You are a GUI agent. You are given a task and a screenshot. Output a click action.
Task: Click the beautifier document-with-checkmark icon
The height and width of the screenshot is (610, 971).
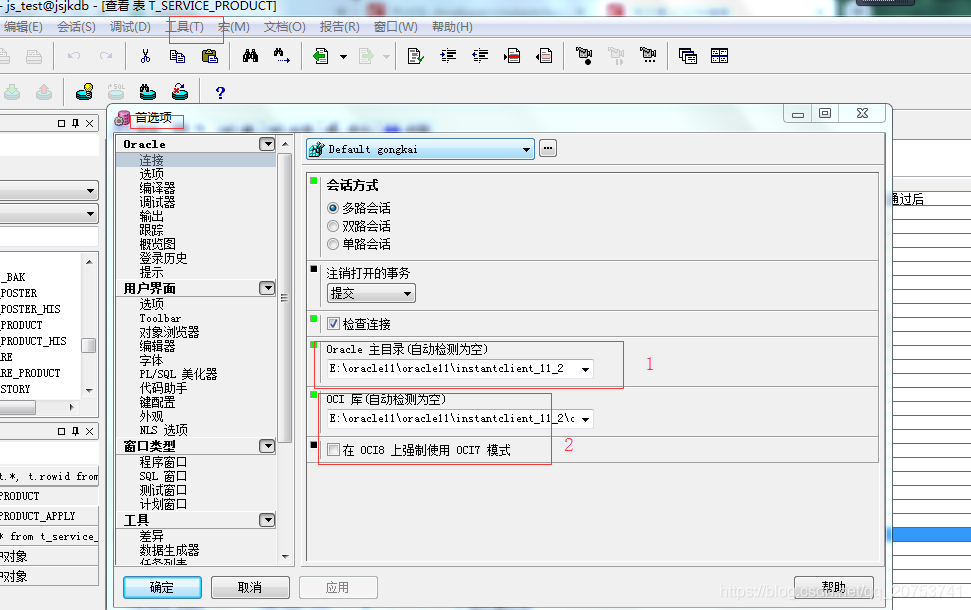[x=416, y=56]
